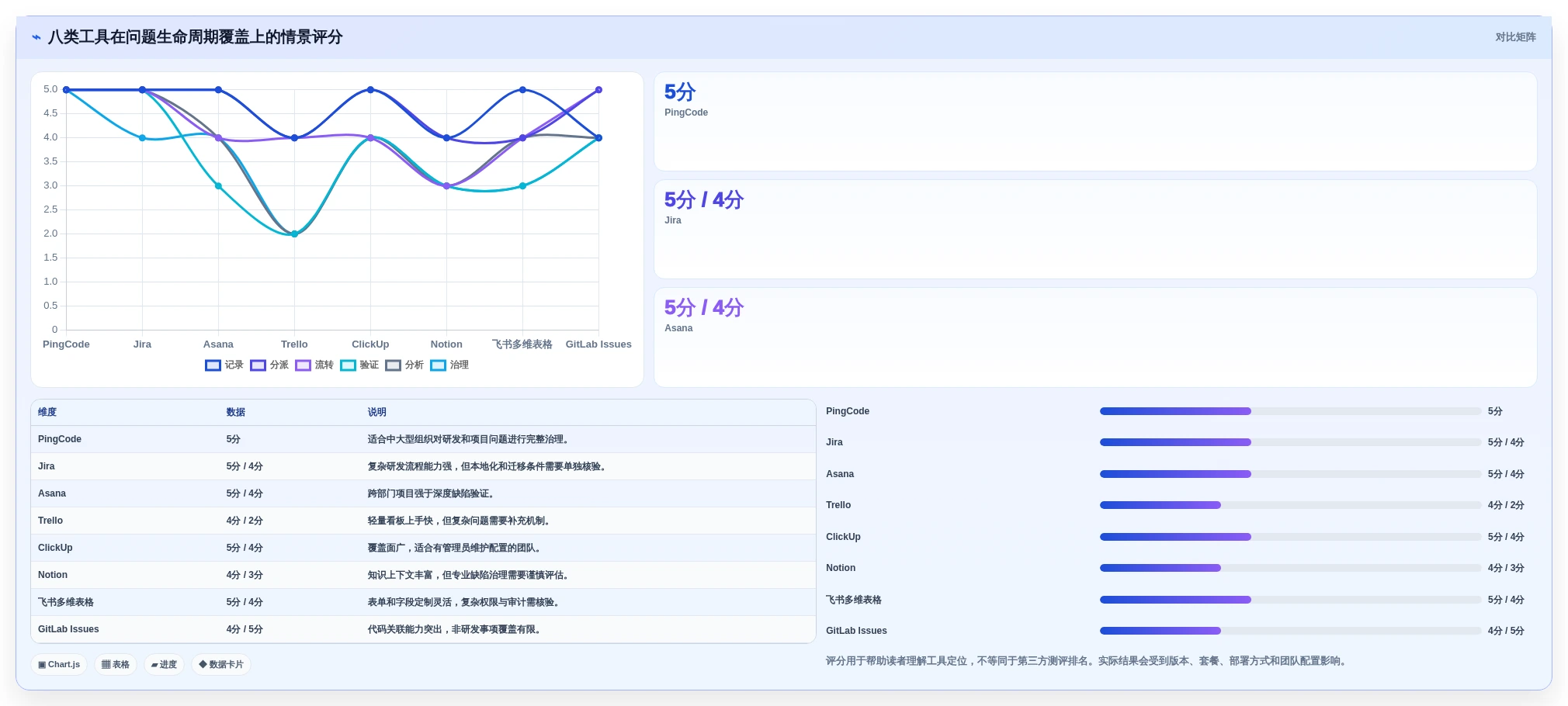
Task: Click the description 轻量看板上手快，但复杂问题需要补充机制。
Action: tap(460, 521)
